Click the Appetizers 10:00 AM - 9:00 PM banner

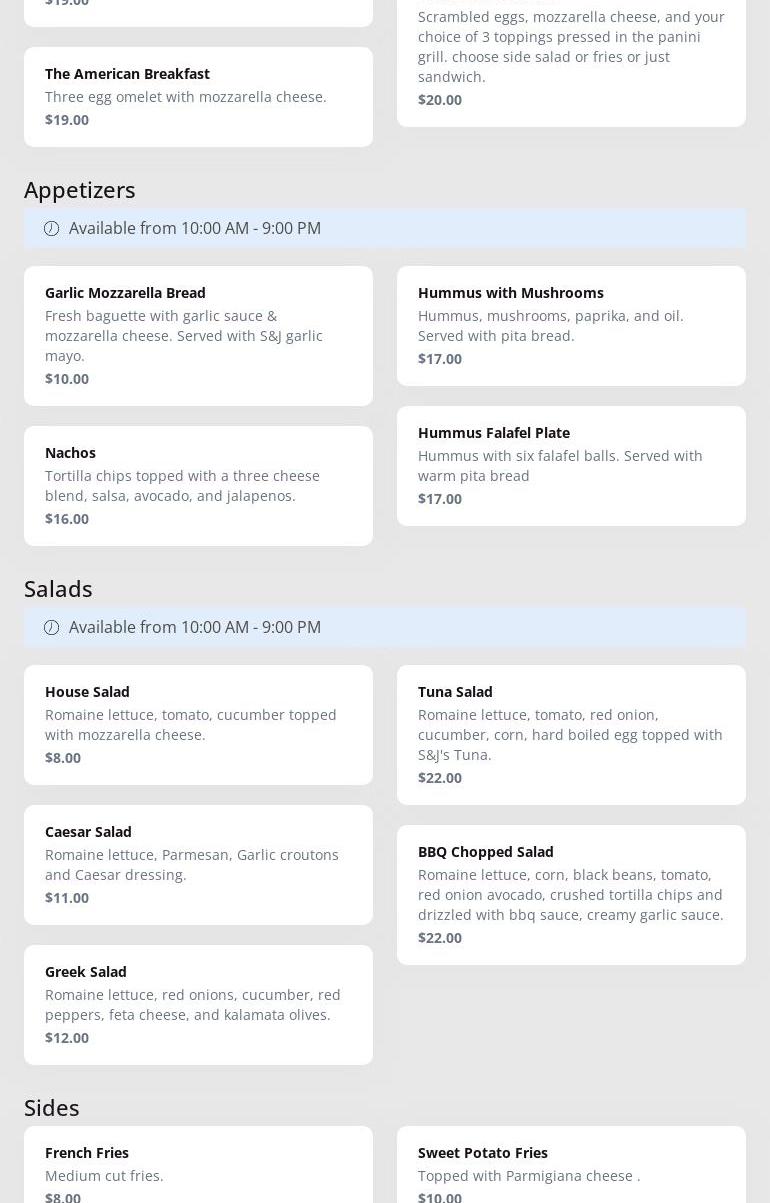click(385, 228)
